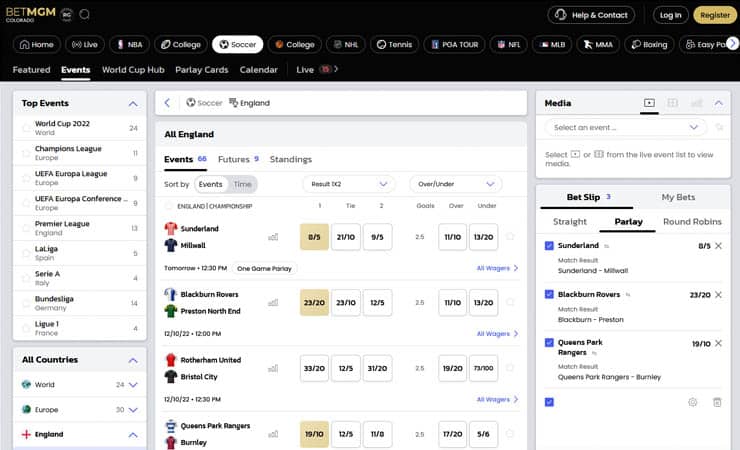Sort events by Time
Screen dimensions: 740x450
243,184
